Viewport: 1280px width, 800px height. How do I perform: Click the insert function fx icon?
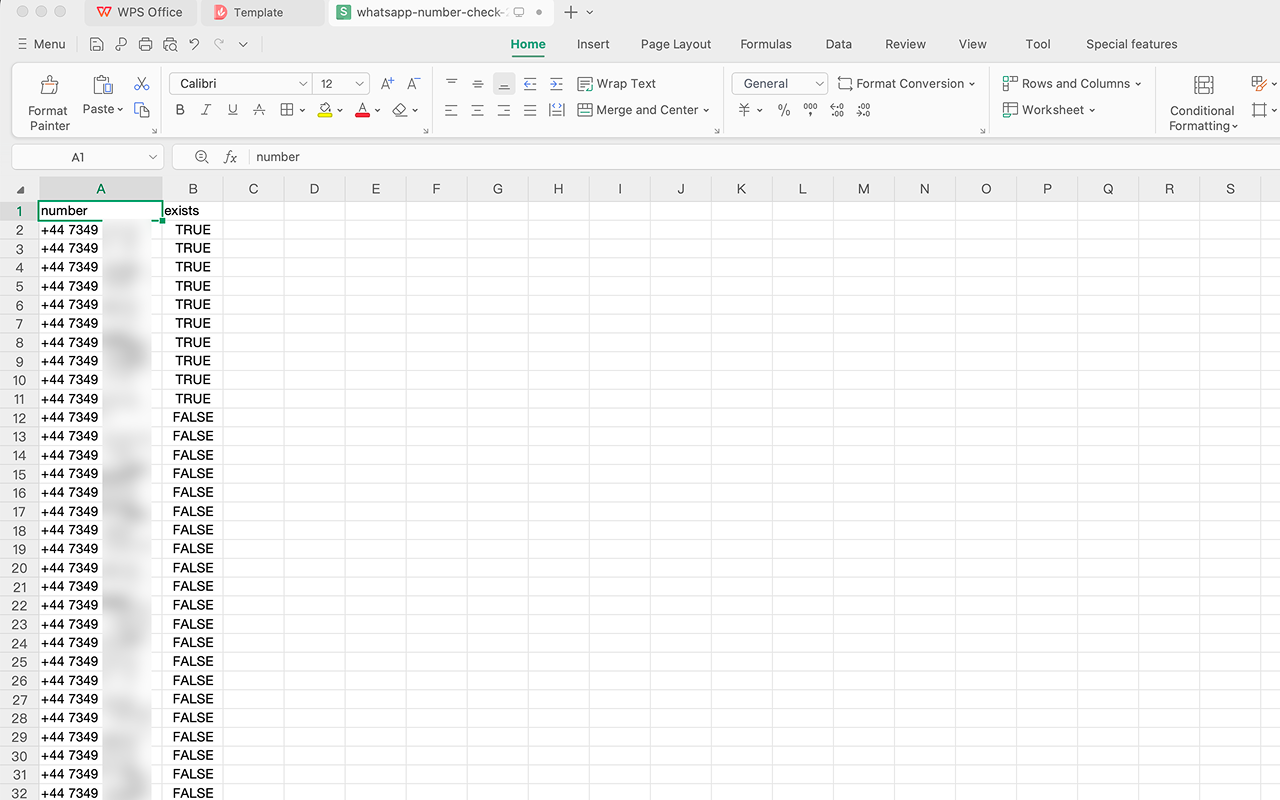[230, 157]
